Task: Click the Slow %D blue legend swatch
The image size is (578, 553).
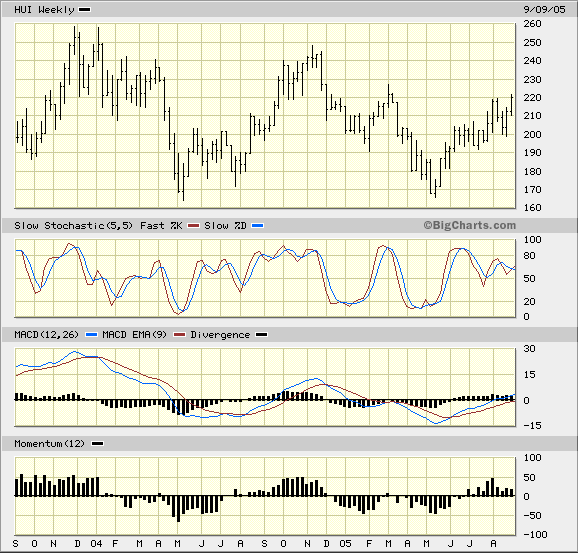Action: click(x=257, y=226)
